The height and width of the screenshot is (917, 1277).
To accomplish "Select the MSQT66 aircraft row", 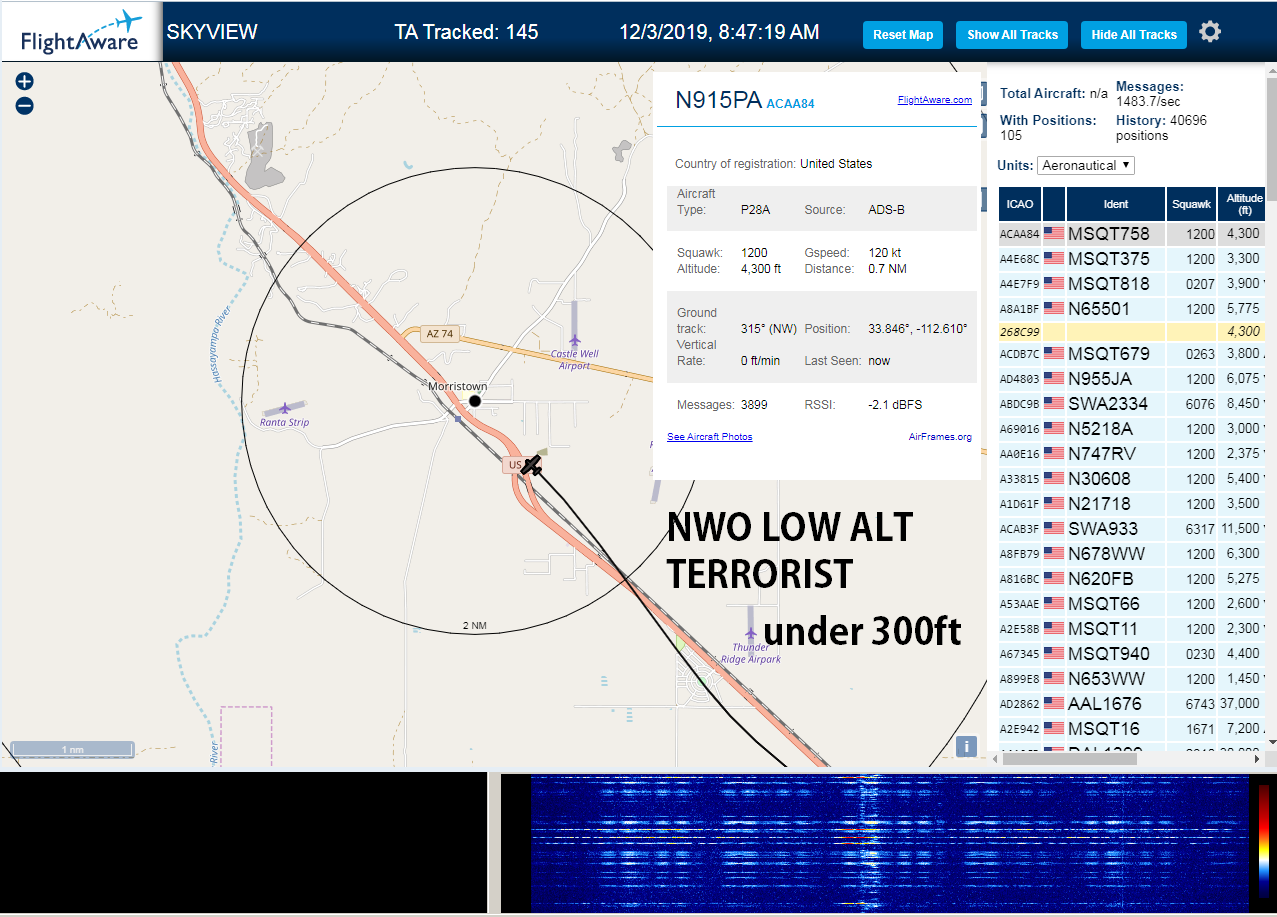I will click(x=1132, y=604).
